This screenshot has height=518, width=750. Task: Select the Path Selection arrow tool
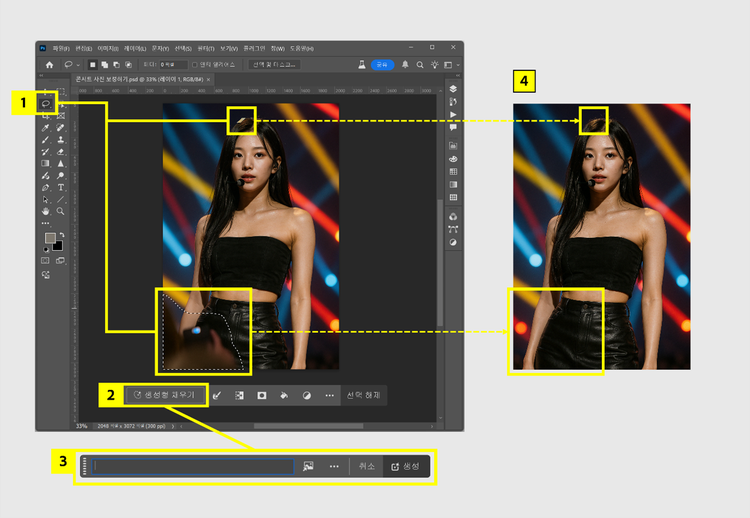[46, 199]
